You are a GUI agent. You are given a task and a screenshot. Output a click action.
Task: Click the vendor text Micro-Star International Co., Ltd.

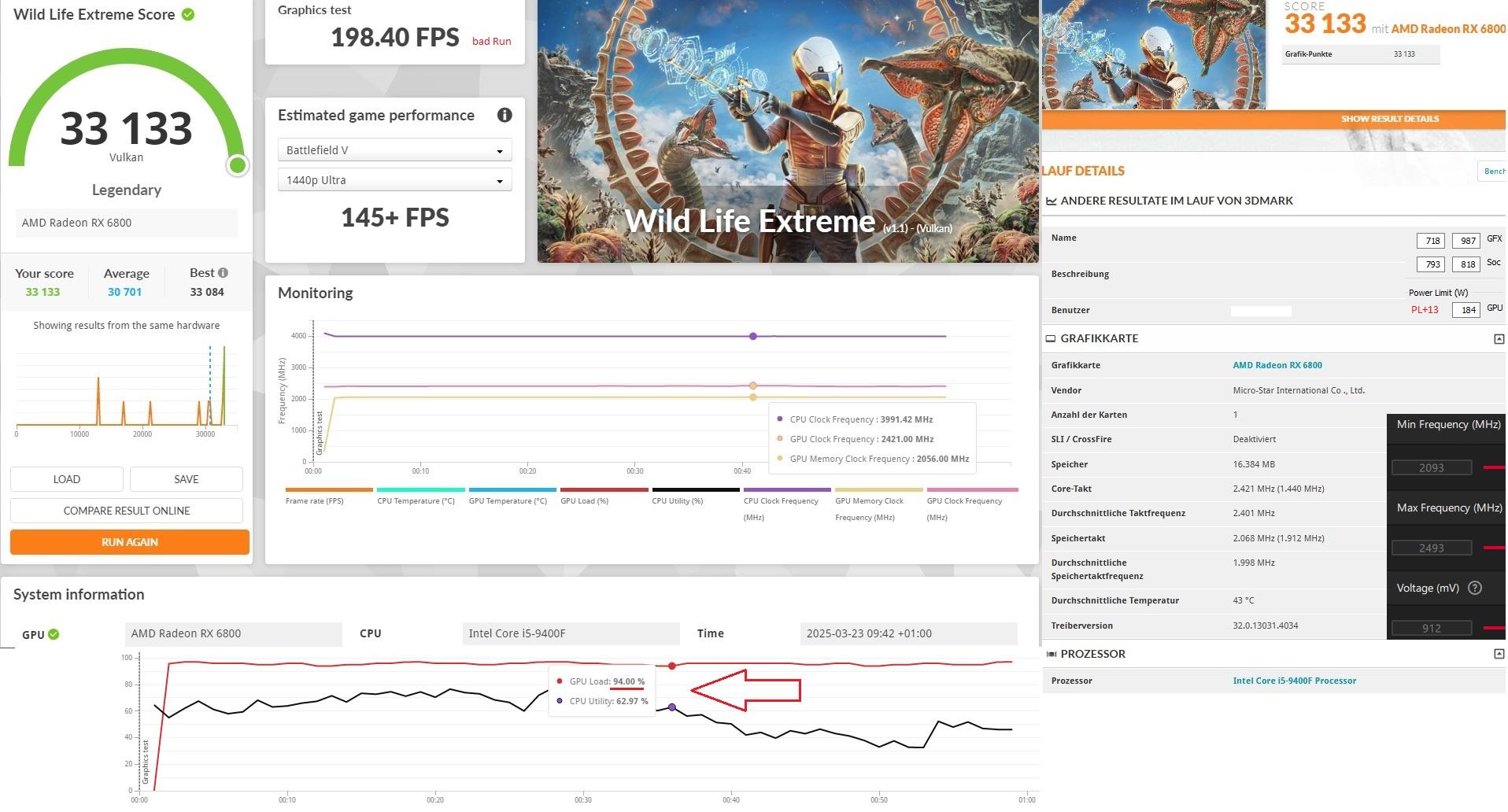[x=1299, y=390]
